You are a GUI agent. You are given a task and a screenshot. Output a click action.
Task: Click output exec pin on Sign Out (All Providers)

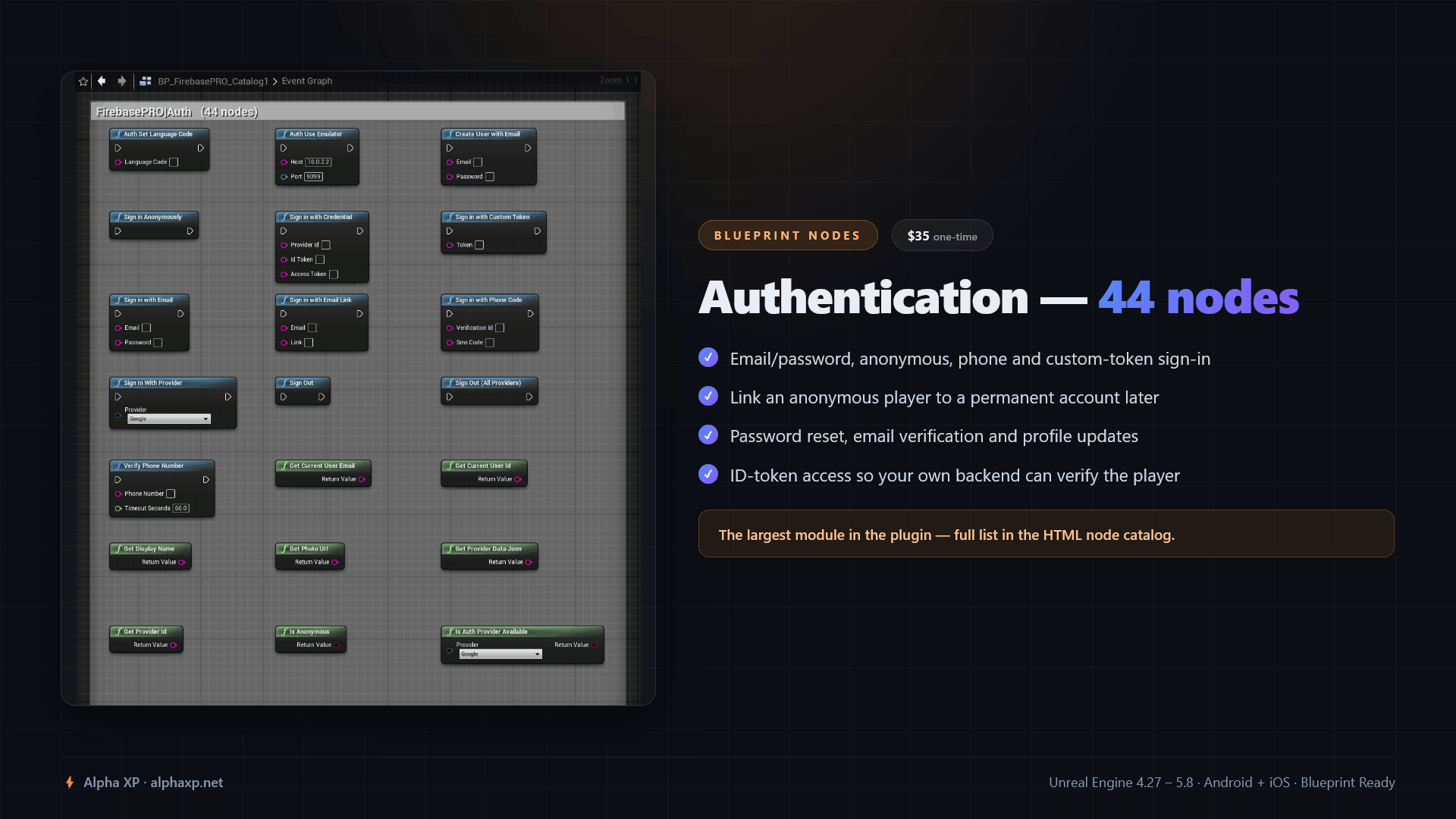click(529, 397)
